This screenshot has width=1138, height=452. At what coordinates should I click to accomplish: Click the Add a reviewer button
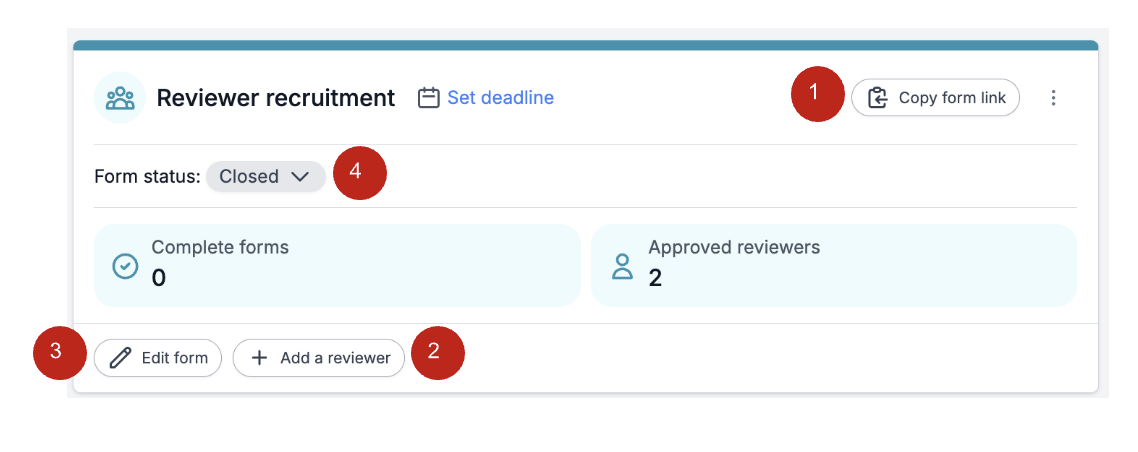tap(319, 358)
